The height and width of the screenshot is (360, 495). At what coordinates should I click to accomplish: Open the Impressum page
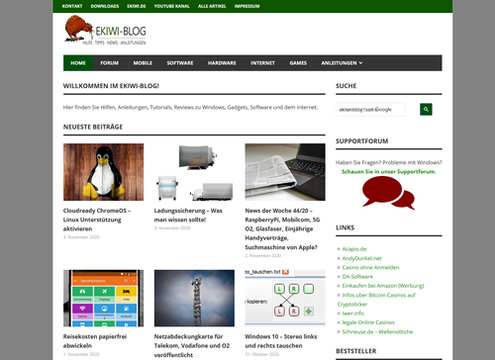pos(247,6)
